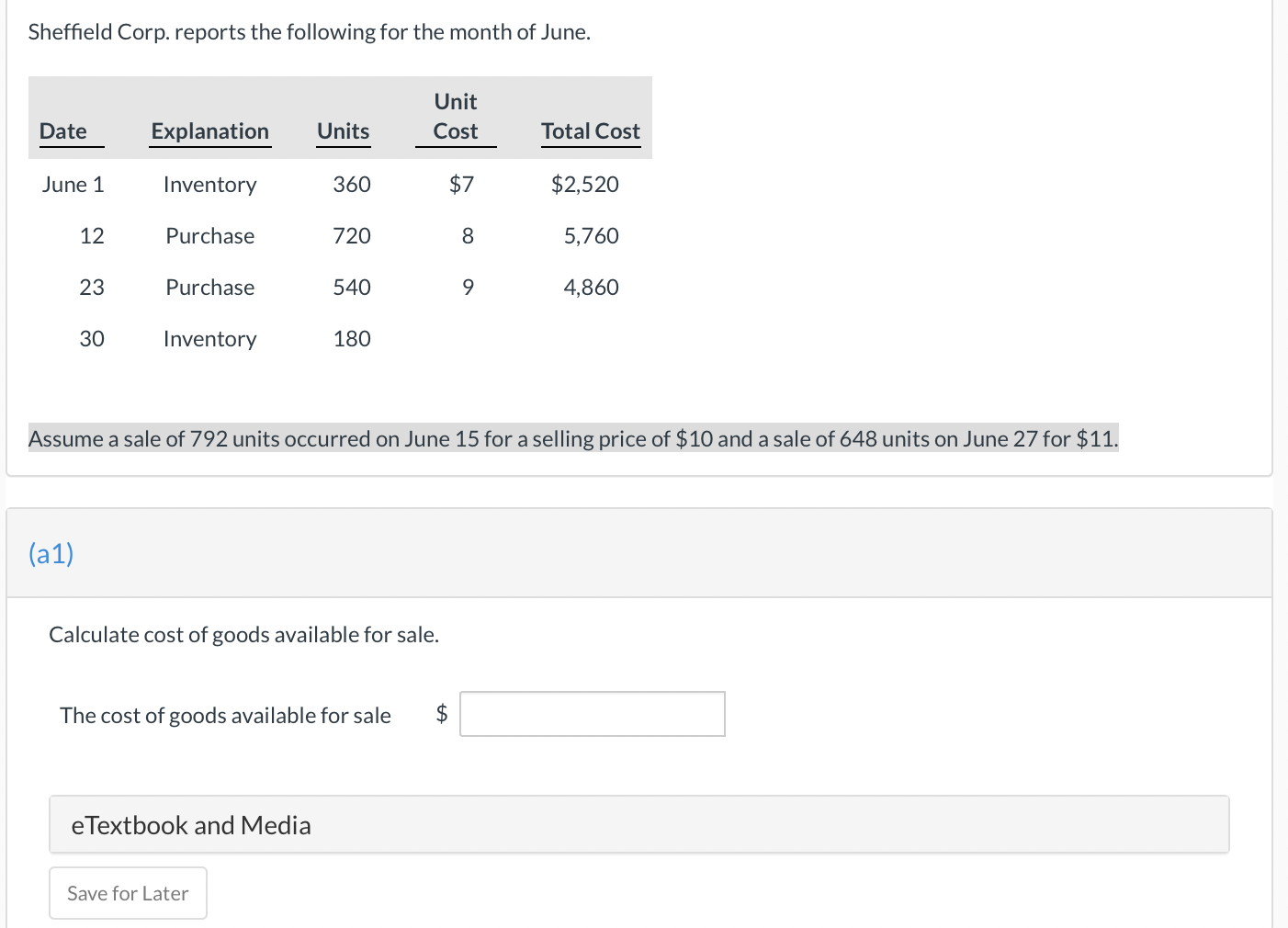Click the Explanation column header
Image resolution: width=1288 pixels, height=928 pixels.
coord(209,131)
